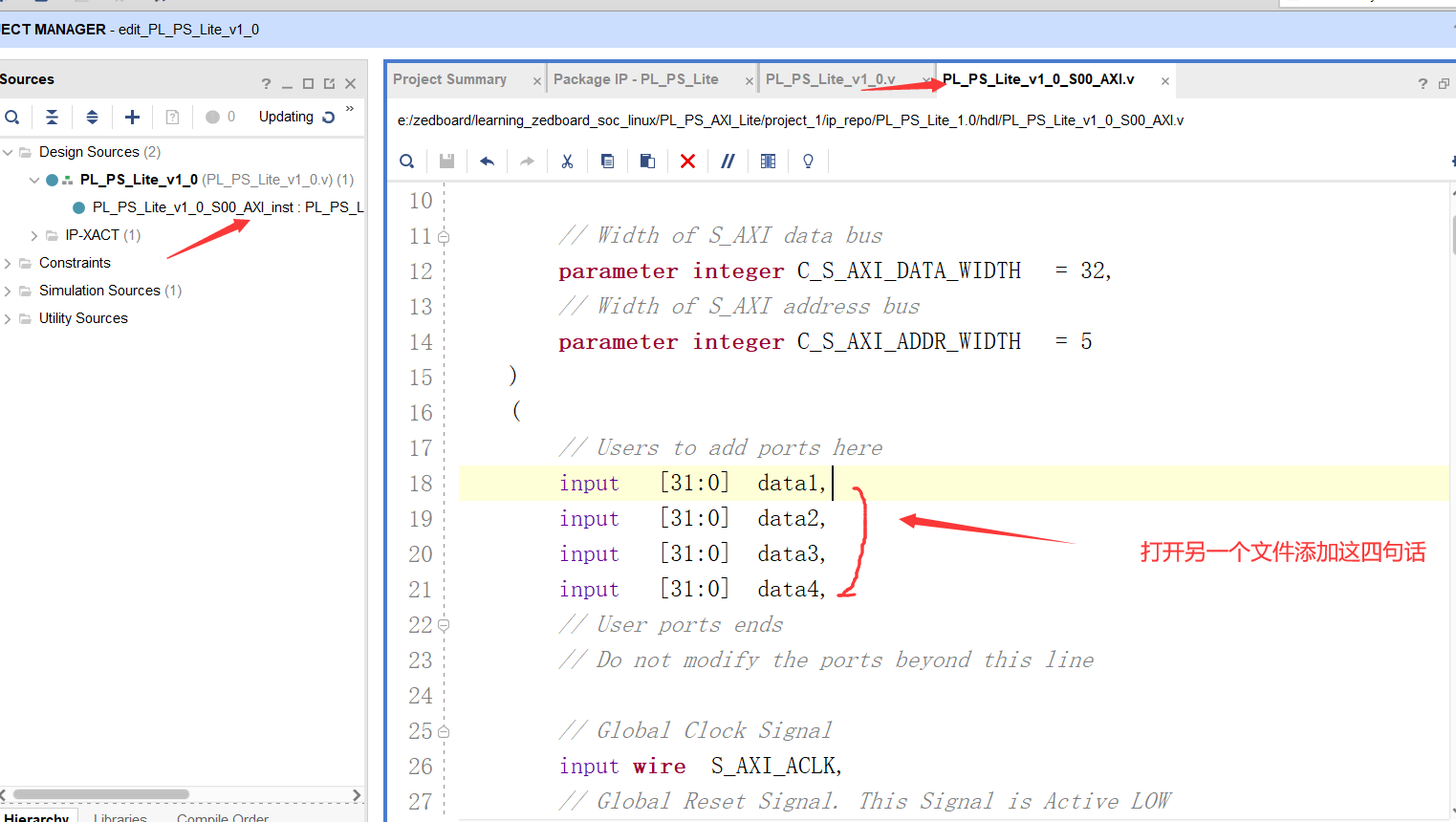Click the data2 input line 19
The width and height of the screenshot is (1456, 822).
(693, 519)
